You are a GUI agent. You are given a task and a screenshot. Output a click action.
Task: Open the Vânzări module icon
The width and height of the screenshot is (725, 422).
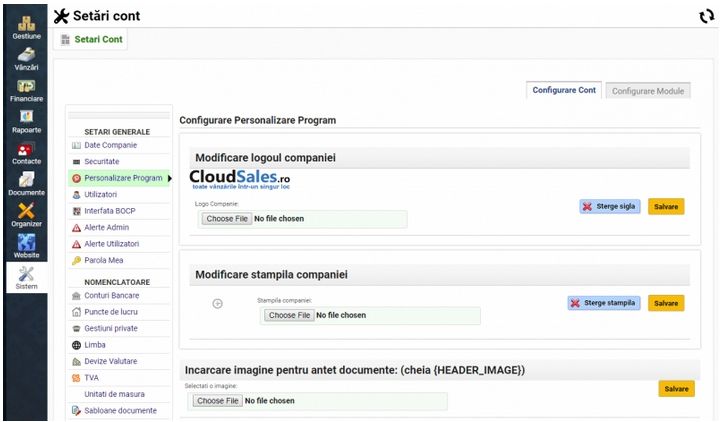[26, 59]
